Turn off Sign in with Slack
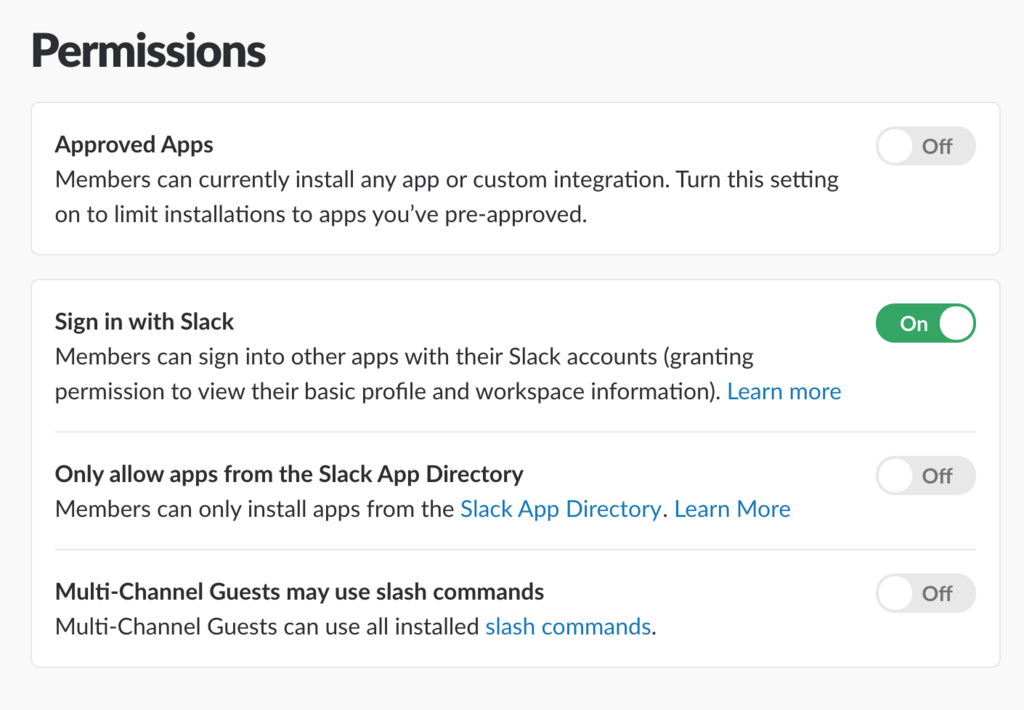 click(x=925, y=324)
